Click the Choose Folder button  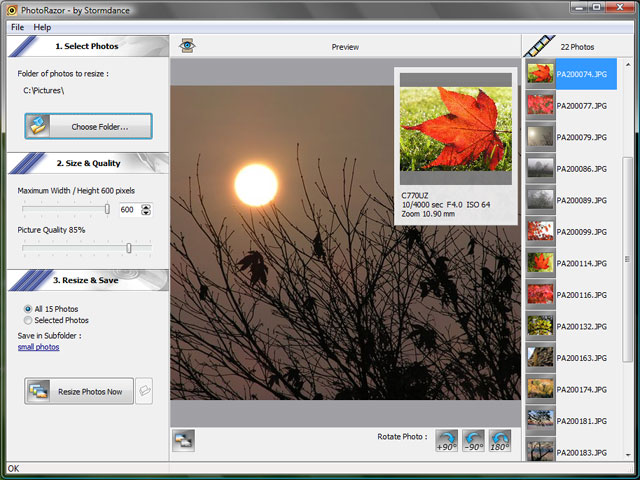[89, 126]
